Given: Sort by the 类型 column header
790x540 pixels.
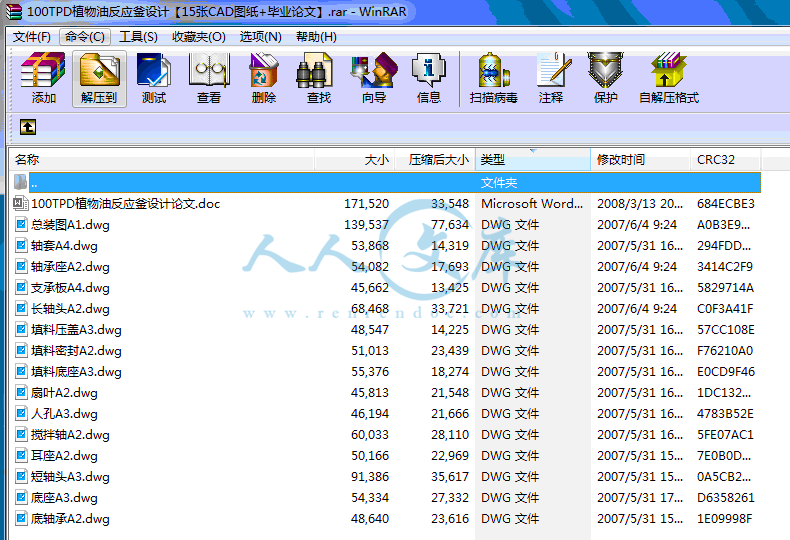Looking at the screenshot, I should (x=533, y=160).
